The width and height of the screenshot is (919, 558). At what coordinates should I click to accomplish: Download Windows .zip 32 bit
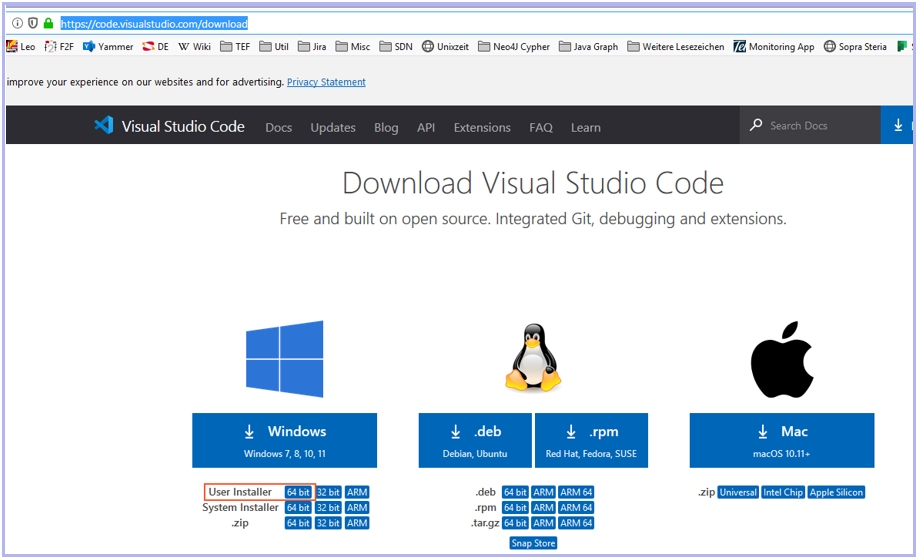[328, 523]
